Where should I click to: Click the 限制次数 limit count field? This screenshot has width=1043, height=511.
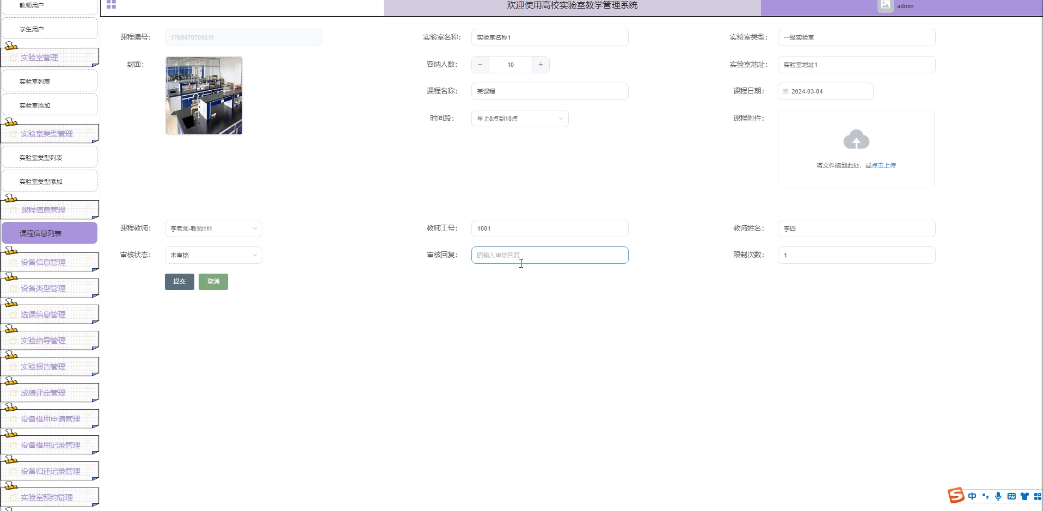[x=857, y=255]
